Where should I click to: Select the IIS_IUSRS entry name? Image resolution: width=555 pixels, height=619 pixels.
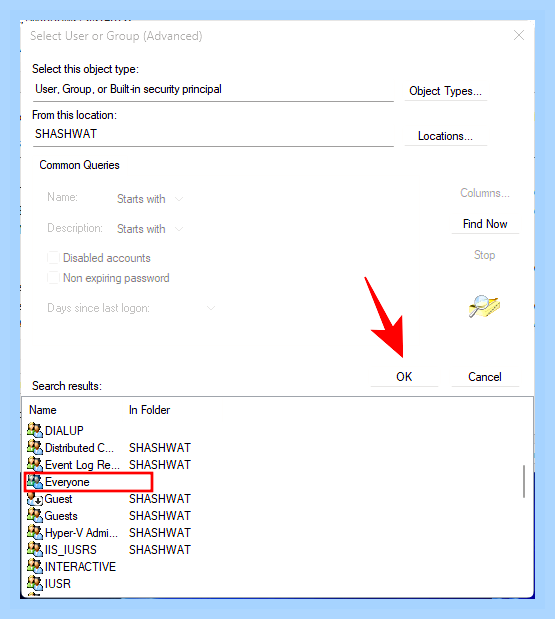click(x=71, y=550)
